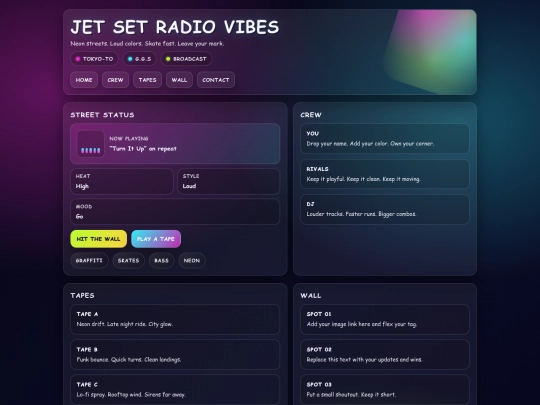Click the WALL section heading
The width and height of the screenshot is (540, 405).
(x=311, y=295)
